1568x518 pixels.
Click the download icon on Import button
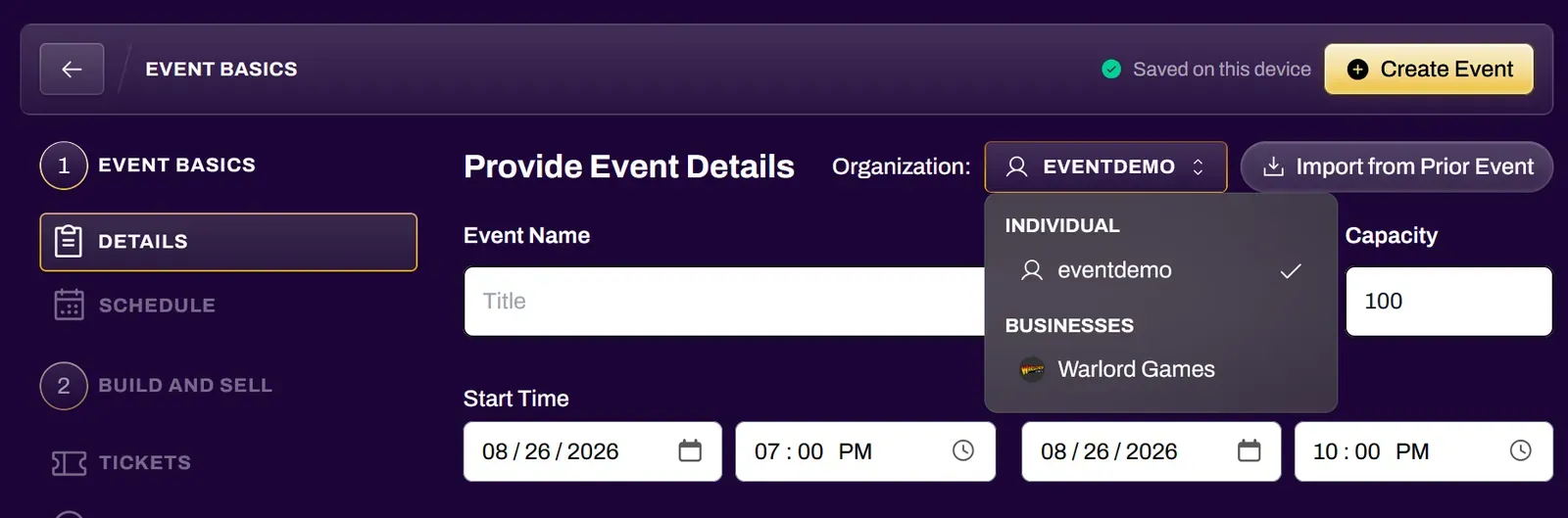click(x=1273, y=166)
